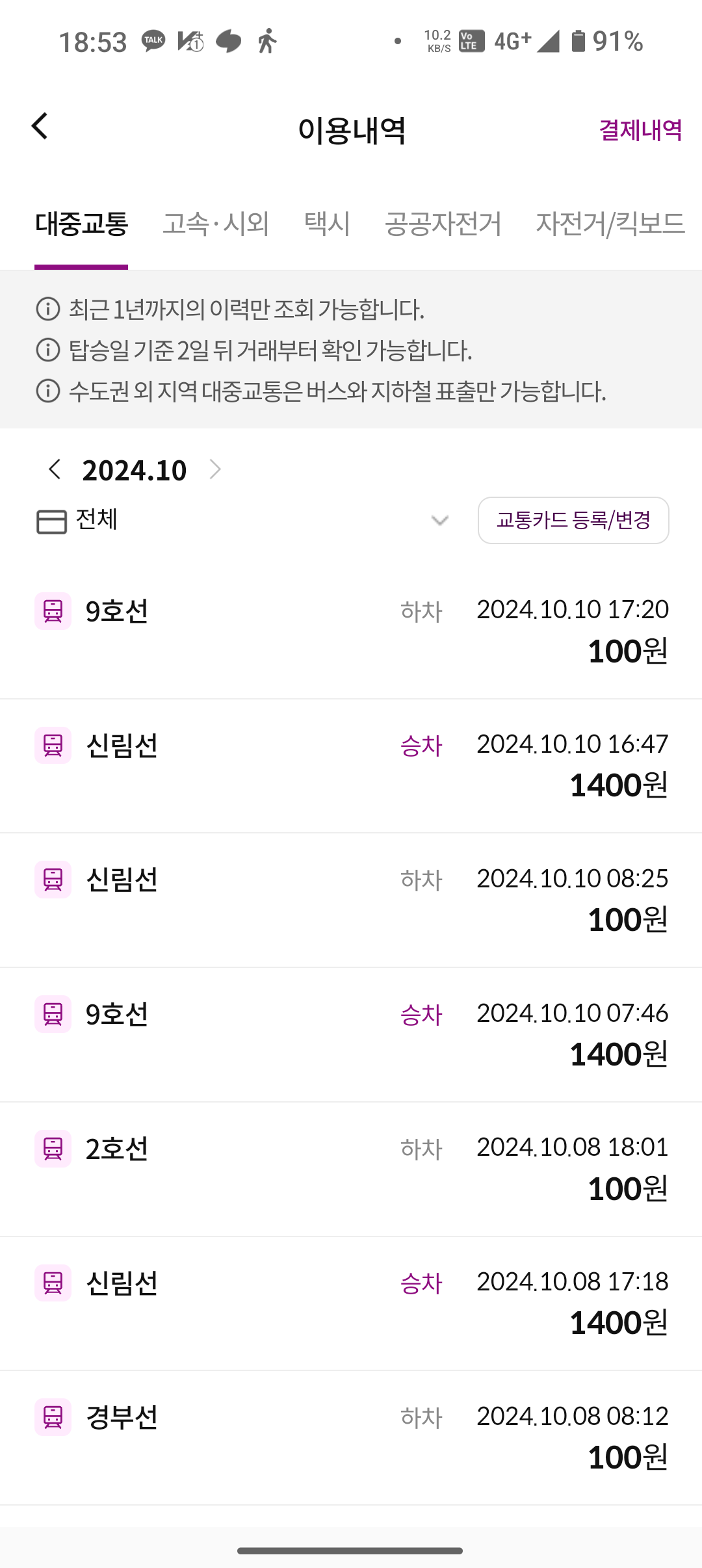Tap train icon for 경부선 08:12 entry
The height and width of the screenshot is (1568, 702).
[x=53, y=1417]
